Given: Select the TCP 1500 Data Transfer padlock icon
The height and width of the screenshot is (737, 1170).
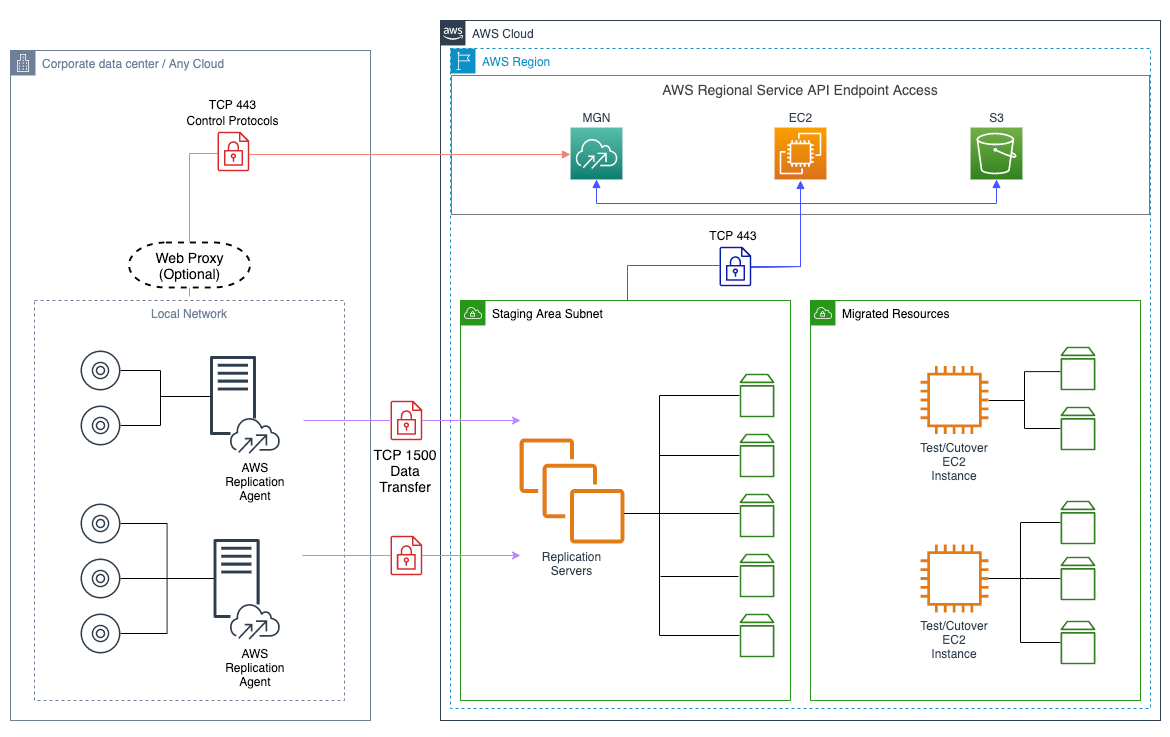Looking at the screenshot, I should pos(406,420).
